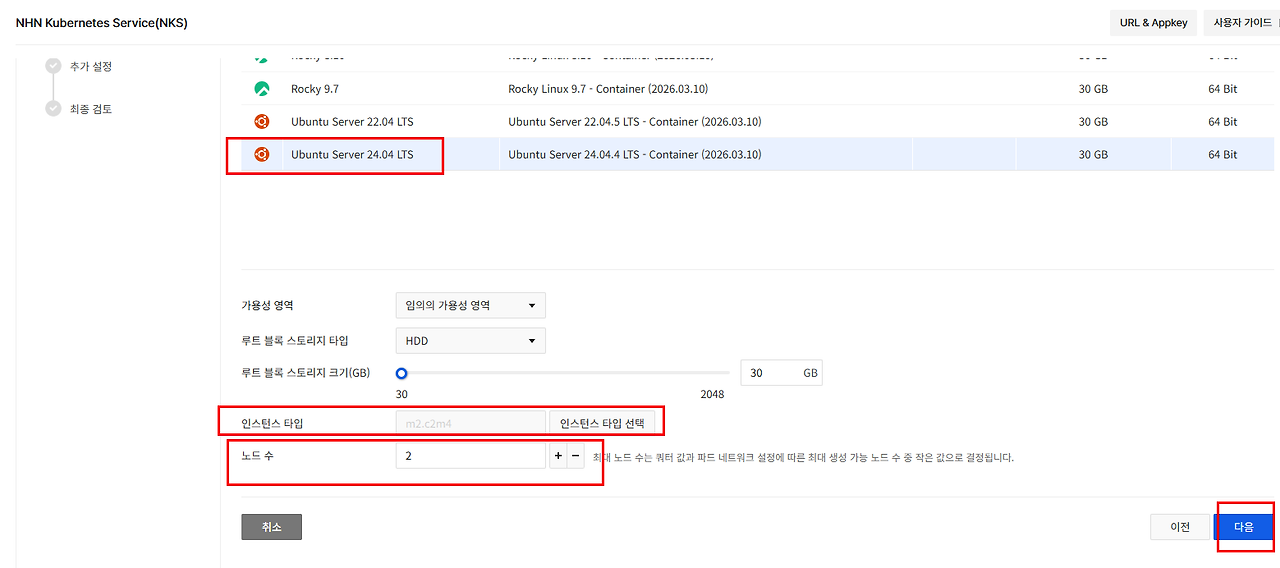Go to the 최종 검토 step
This screenshot has height=568, width=1280.
[91, 109]
